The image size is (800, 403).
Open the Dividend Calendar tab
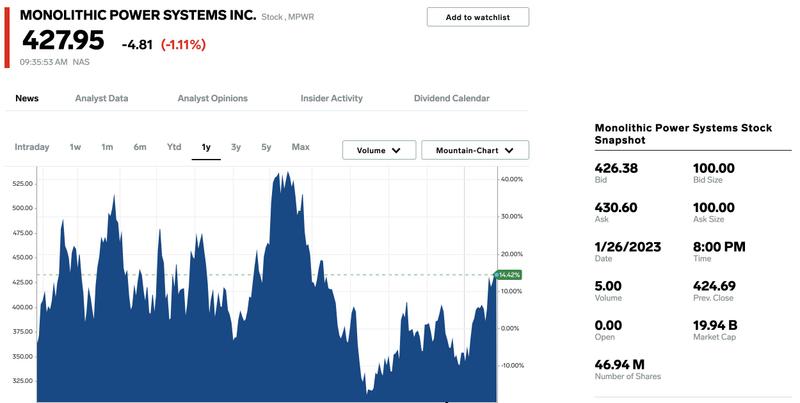pos(452,98)
